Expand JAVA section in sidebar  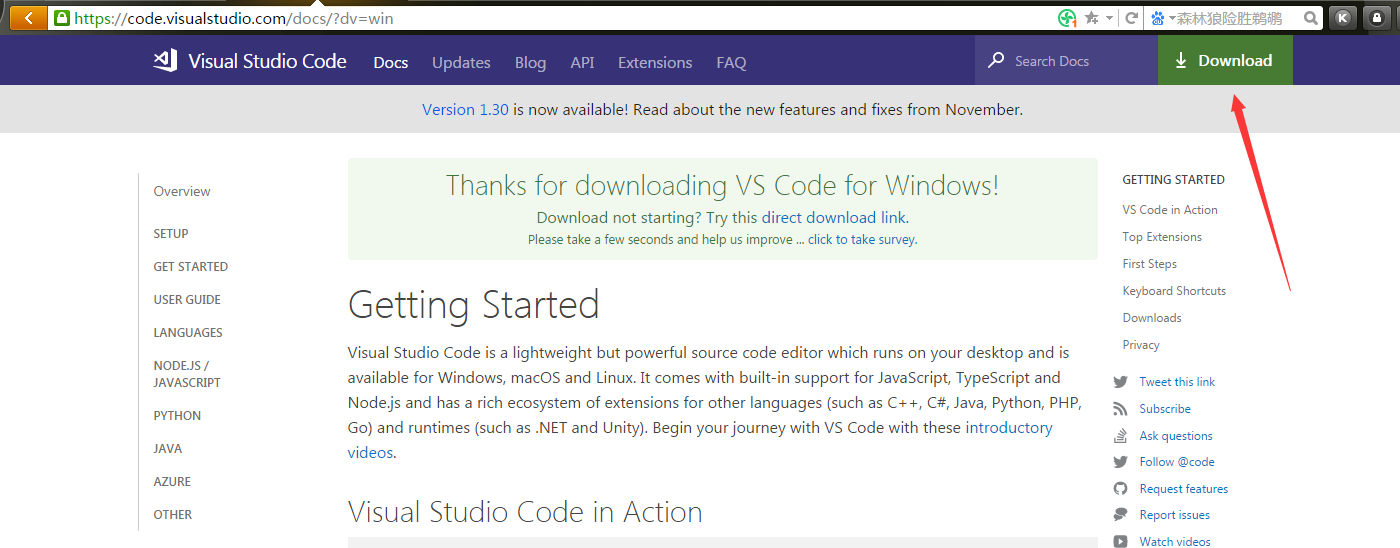168,449
